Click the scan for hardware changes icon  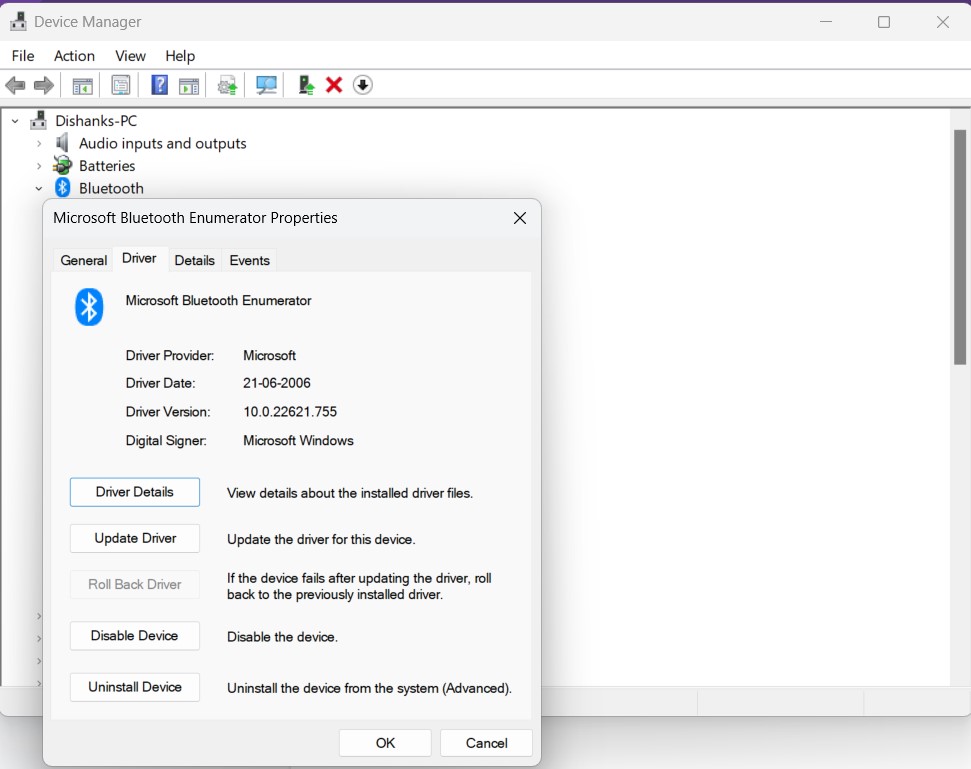266,86
